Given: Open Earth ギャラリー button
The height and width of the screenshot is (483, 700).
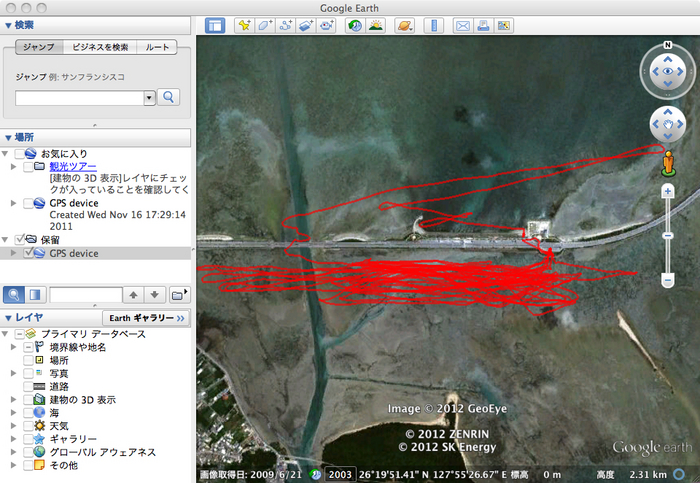Looking at the screenshot, I should point(147,318).
